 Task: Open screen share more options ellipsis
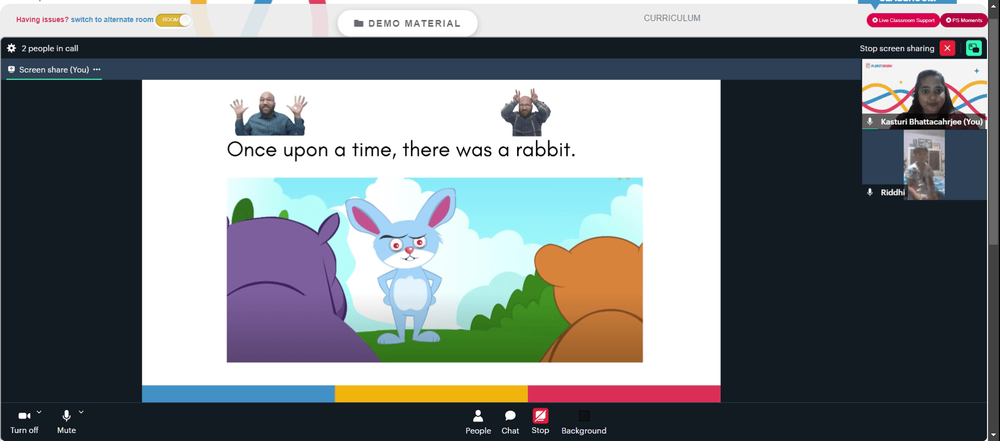[97, 70]
